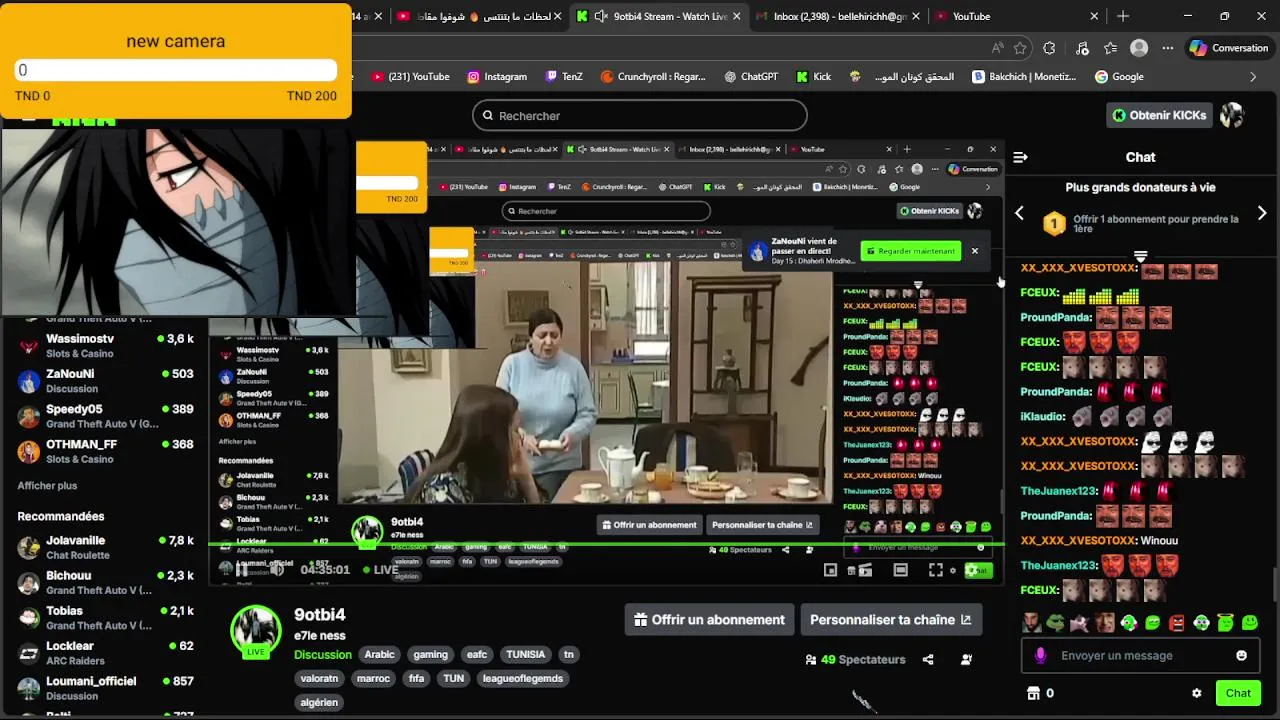This screenshot has height=720, width=1280.
Task: Send message with green Chat button
Action: pos(1238,693)
